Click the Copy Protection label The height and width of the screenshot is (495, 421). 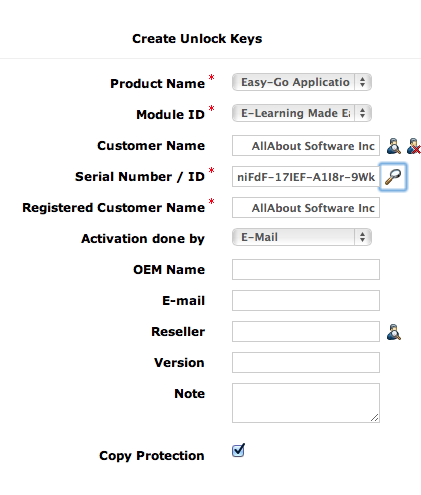[152, 456]
